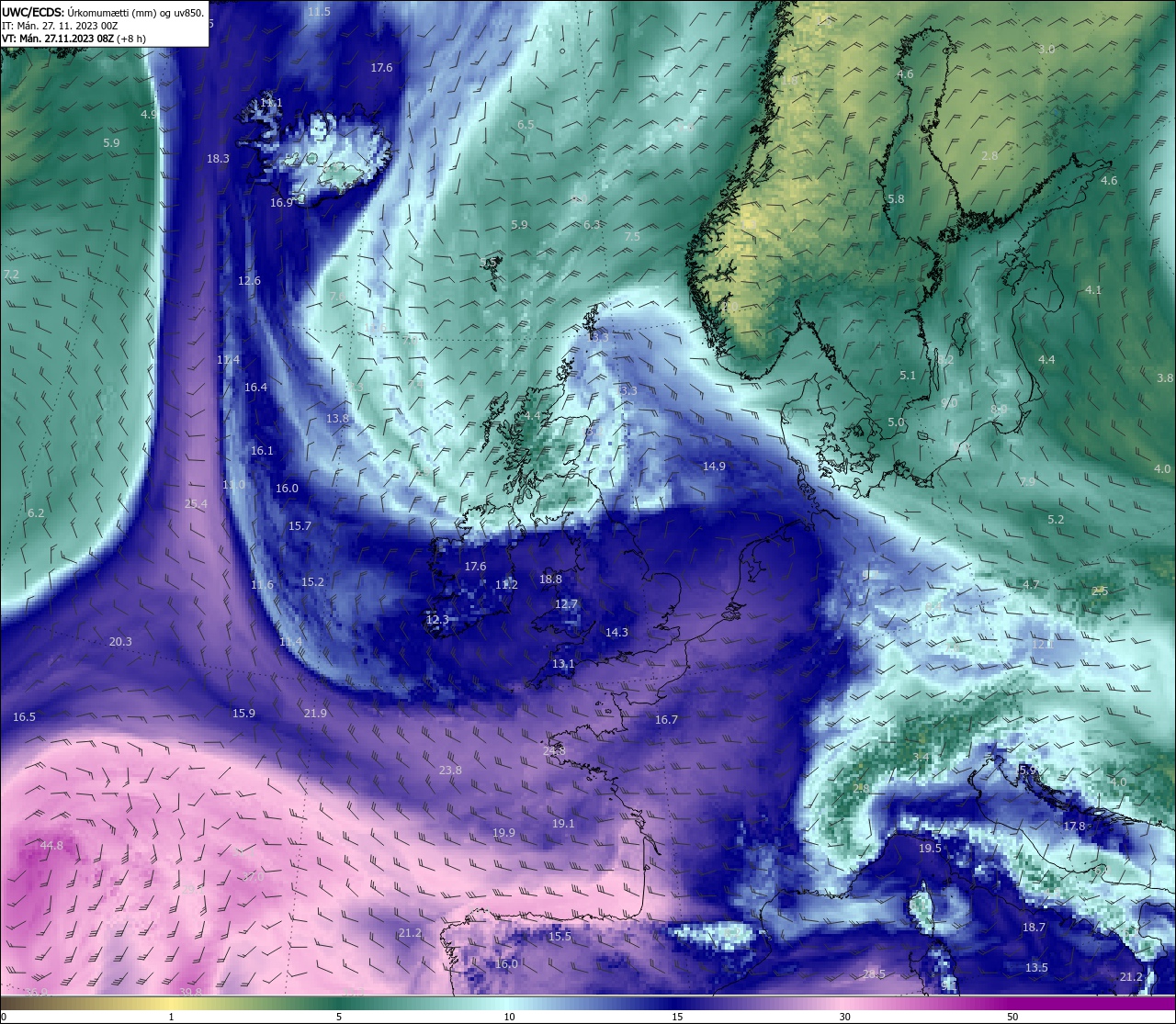Select the 18.3 value west of Iceland
This screenshot has height=1024, width=1176.
click(x=218, y=158)
